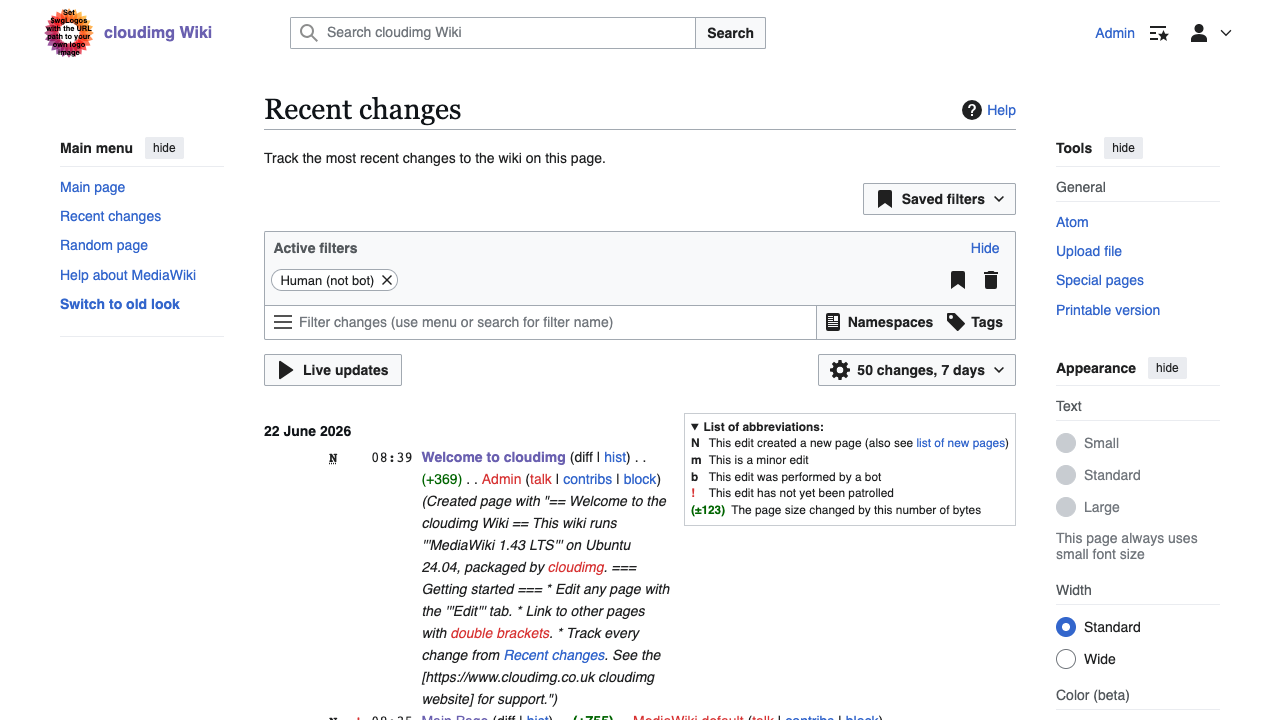Click the search magnifier icon
The height and width of the screenshot is (720, 1280).
click(x=309, y=33)
